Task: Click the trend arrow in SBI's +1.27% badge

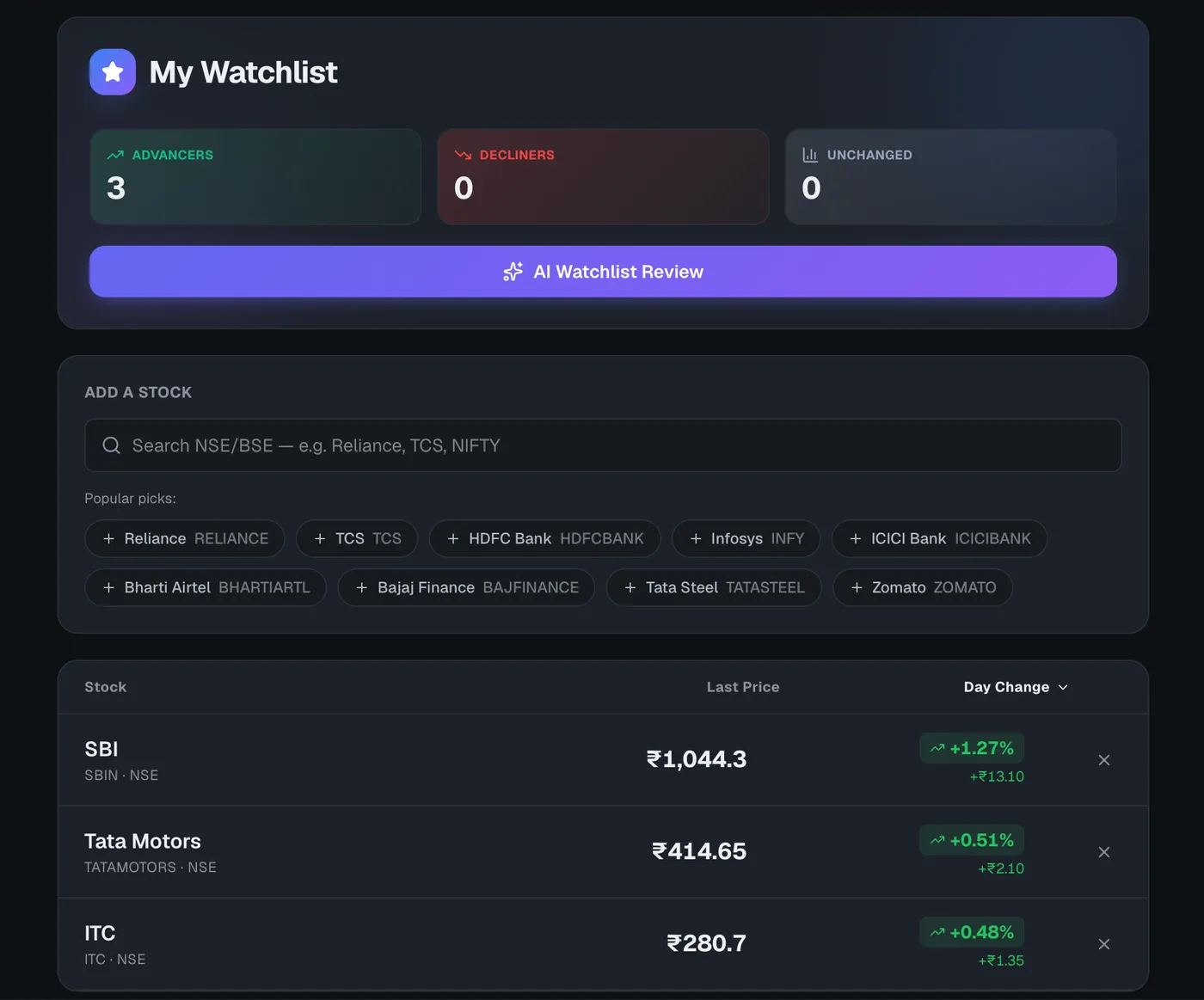Action: pyautogui.click(x=937, y=749)
